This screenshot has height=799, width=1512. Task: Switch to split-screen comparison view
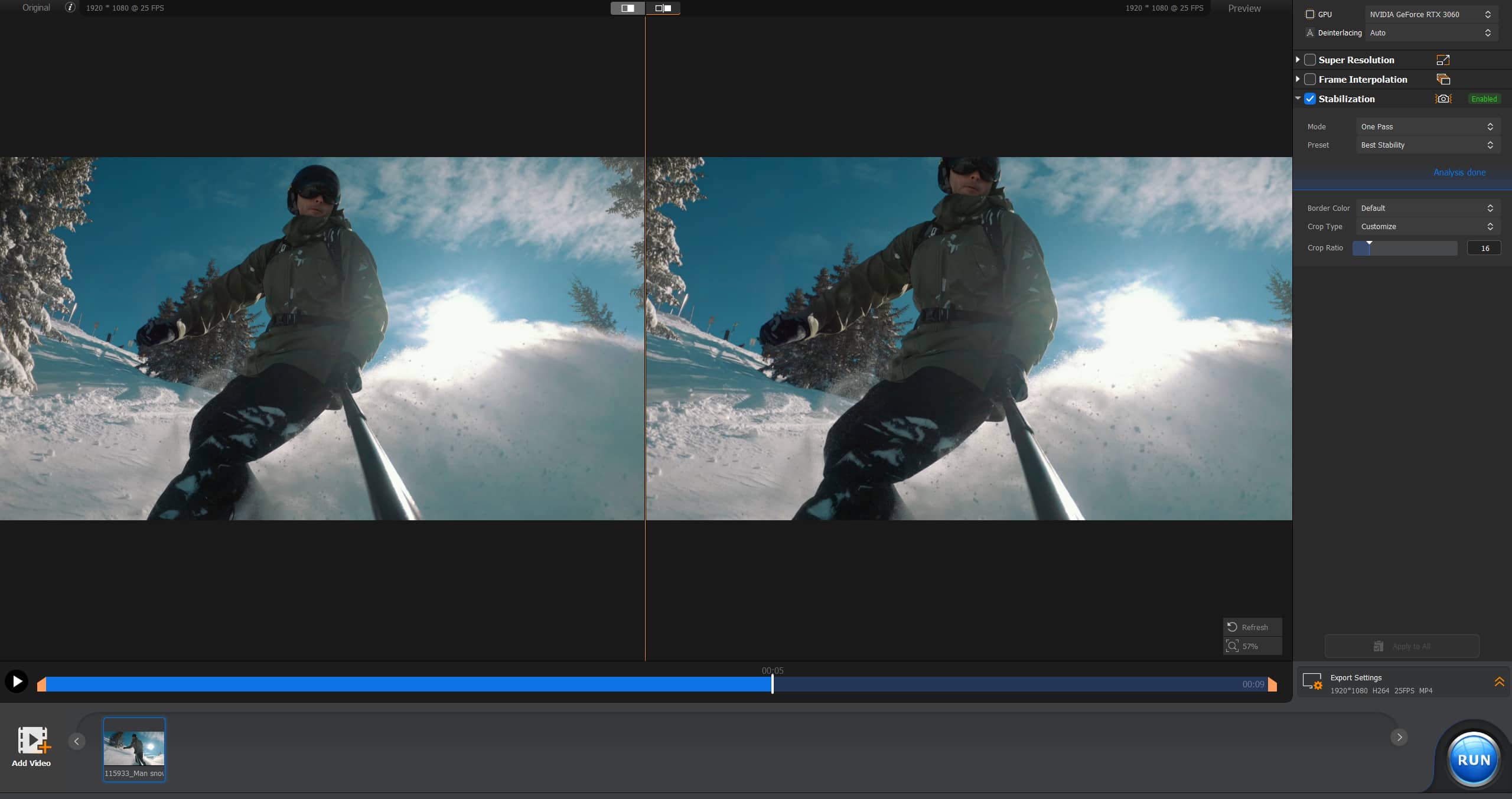pyautogui.click(x=627, y=8)
